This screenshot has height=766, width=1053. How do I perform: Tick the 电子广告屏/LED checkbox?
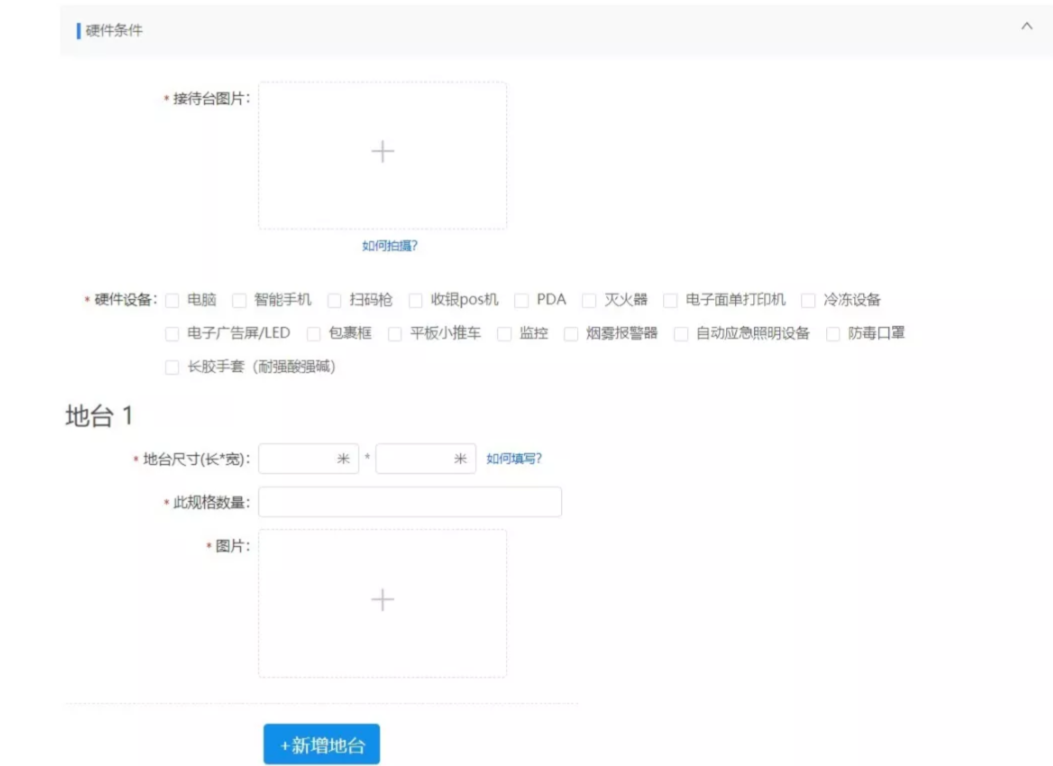coord(172,334)
